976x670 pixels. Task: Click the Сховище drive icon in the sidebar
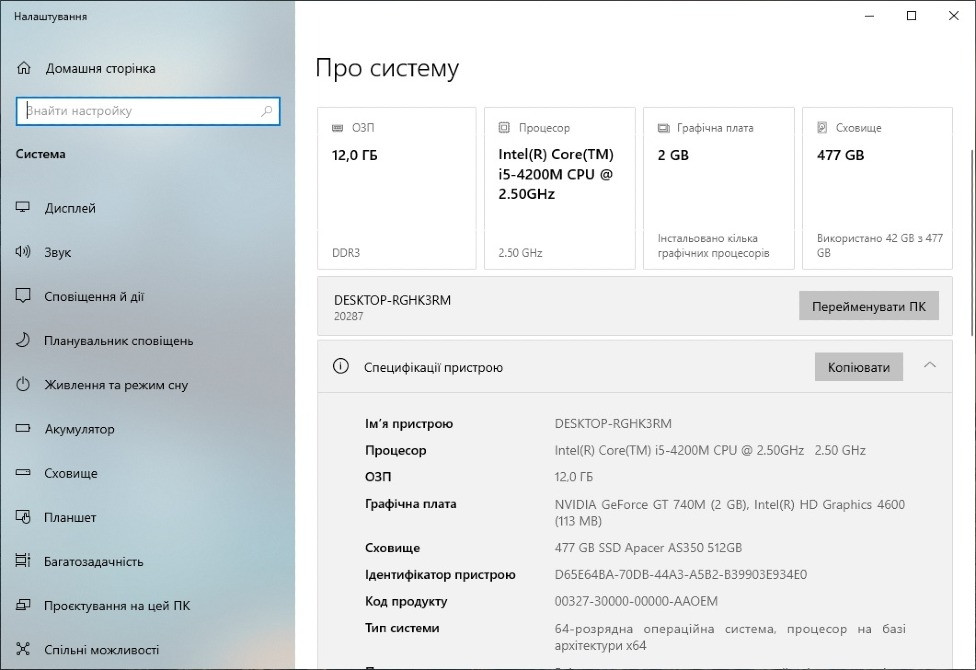[23, 473]
